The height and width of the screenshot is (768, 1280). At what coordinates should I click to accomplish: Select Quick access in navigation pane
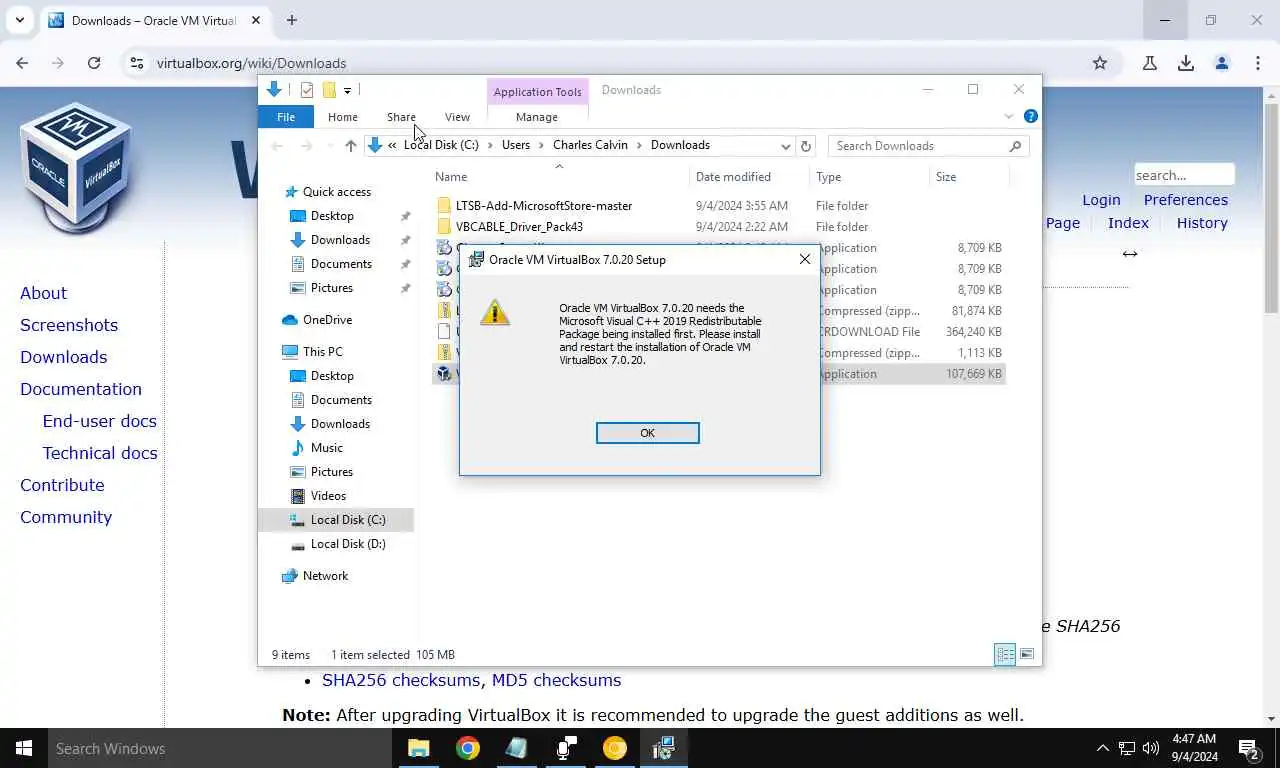[336, 192]
